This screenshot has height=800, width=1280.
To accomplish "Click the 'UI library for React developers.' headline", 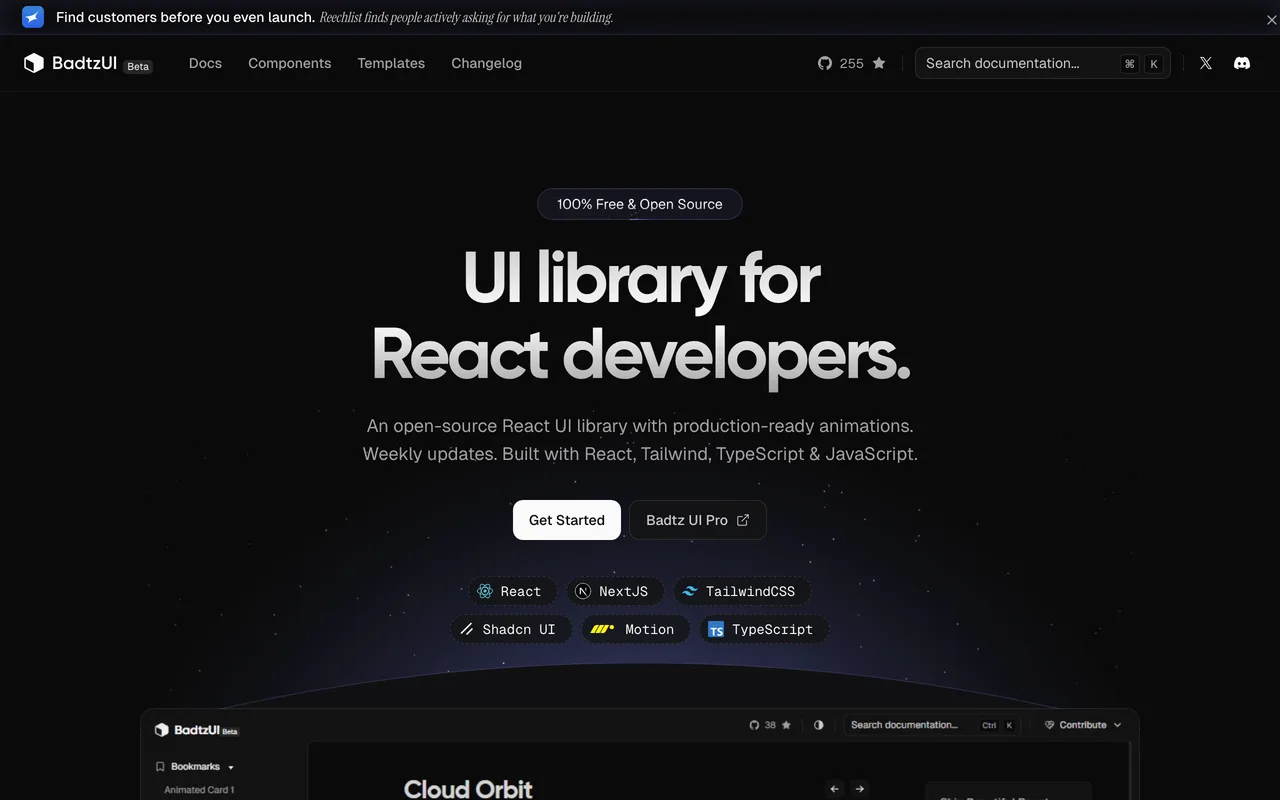I will (641, 316).
